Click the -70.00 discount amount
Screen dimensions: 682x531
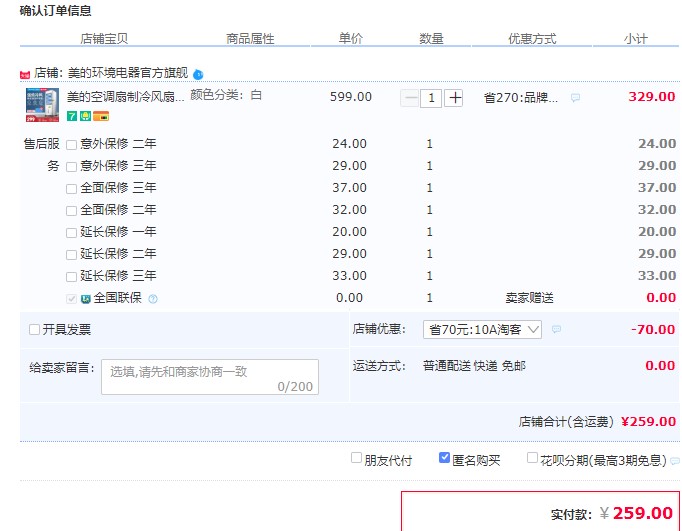pyautogui.click(x=653, y=329)
